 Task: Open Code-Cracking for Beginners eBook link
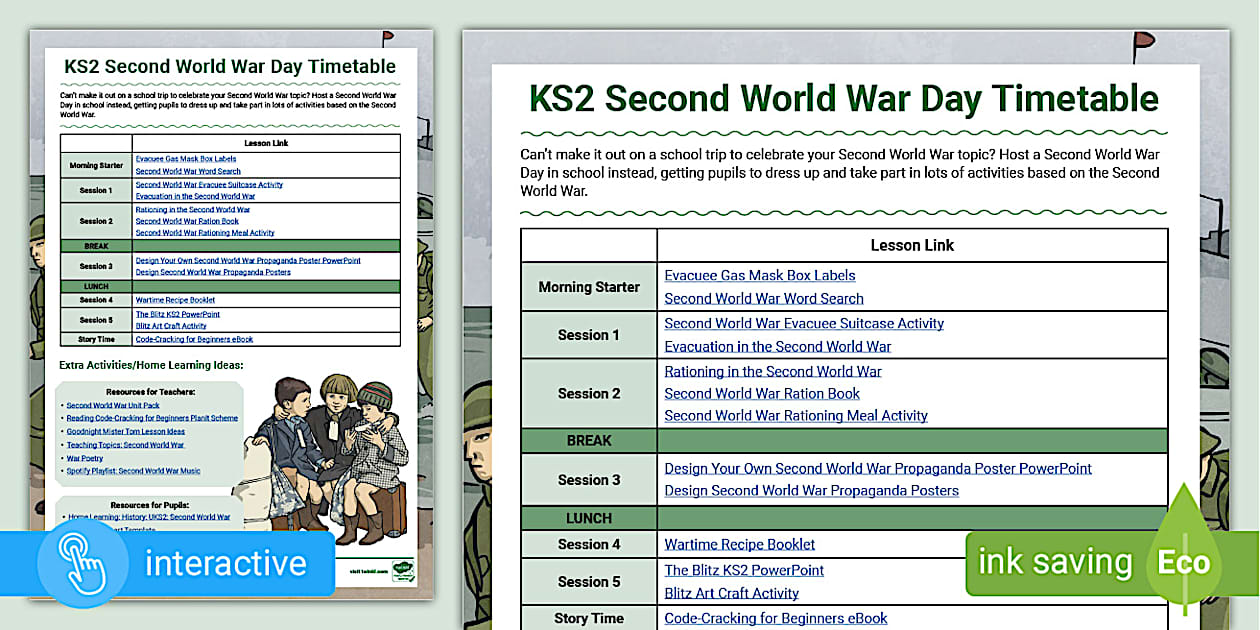(x=775, y=618)
